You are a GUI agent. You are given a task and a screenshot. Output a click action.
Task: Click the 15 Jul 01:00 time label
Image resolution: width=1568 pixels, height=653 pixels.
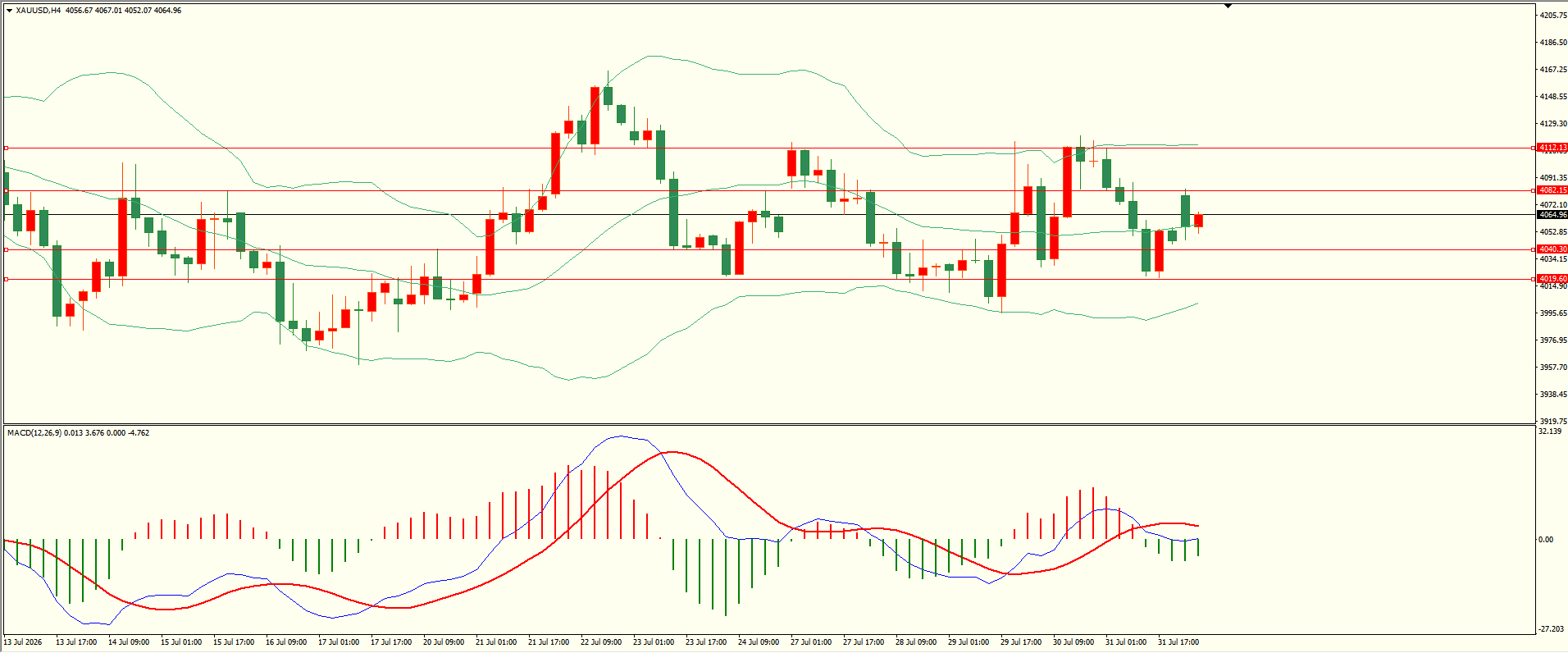[x=181, y=642]
